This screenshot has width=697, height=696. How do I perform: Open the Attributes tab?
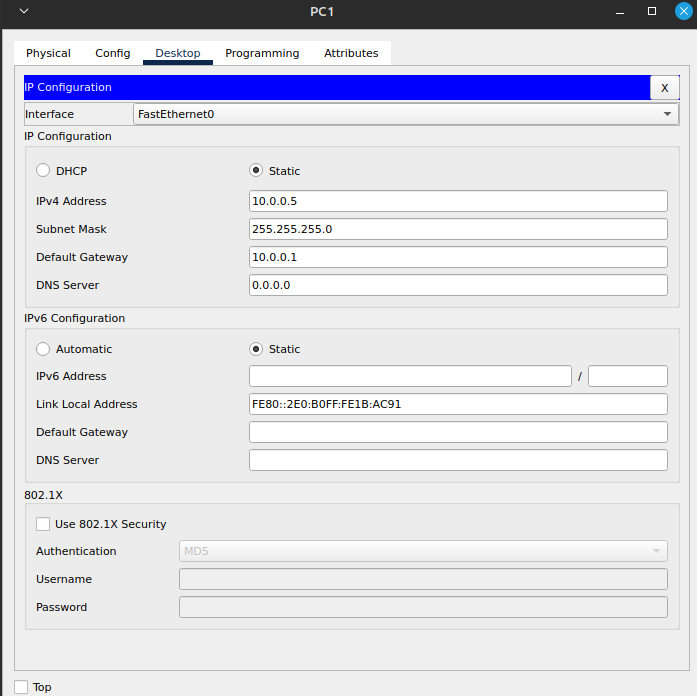pyautogui.click(x=351, y=53)
